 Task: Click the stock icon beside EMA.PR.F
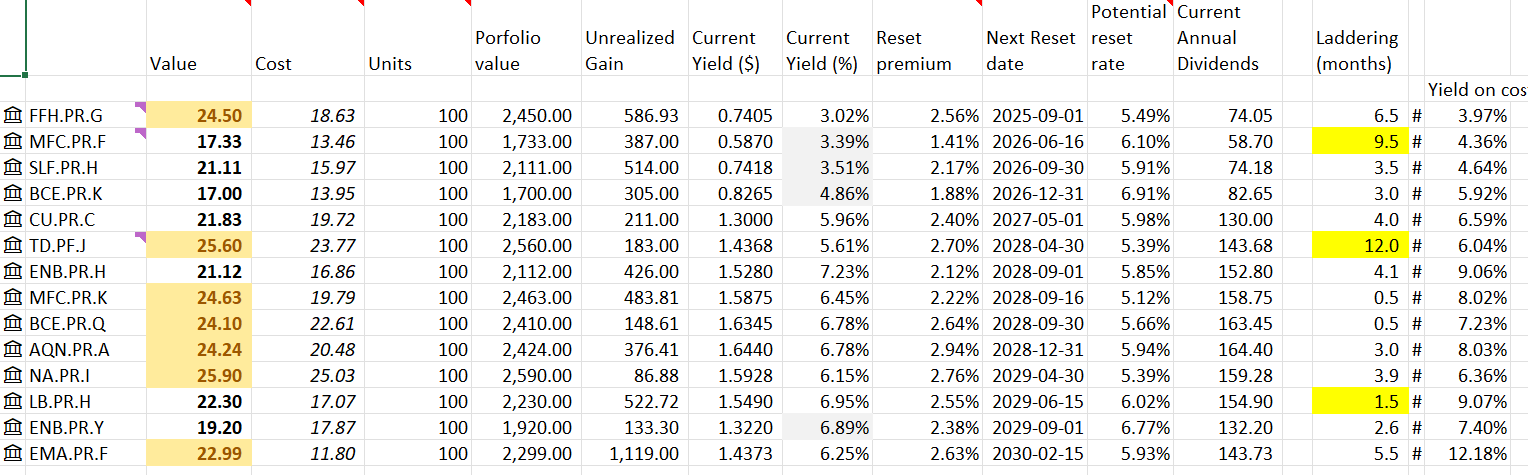[x=13, y=454]
